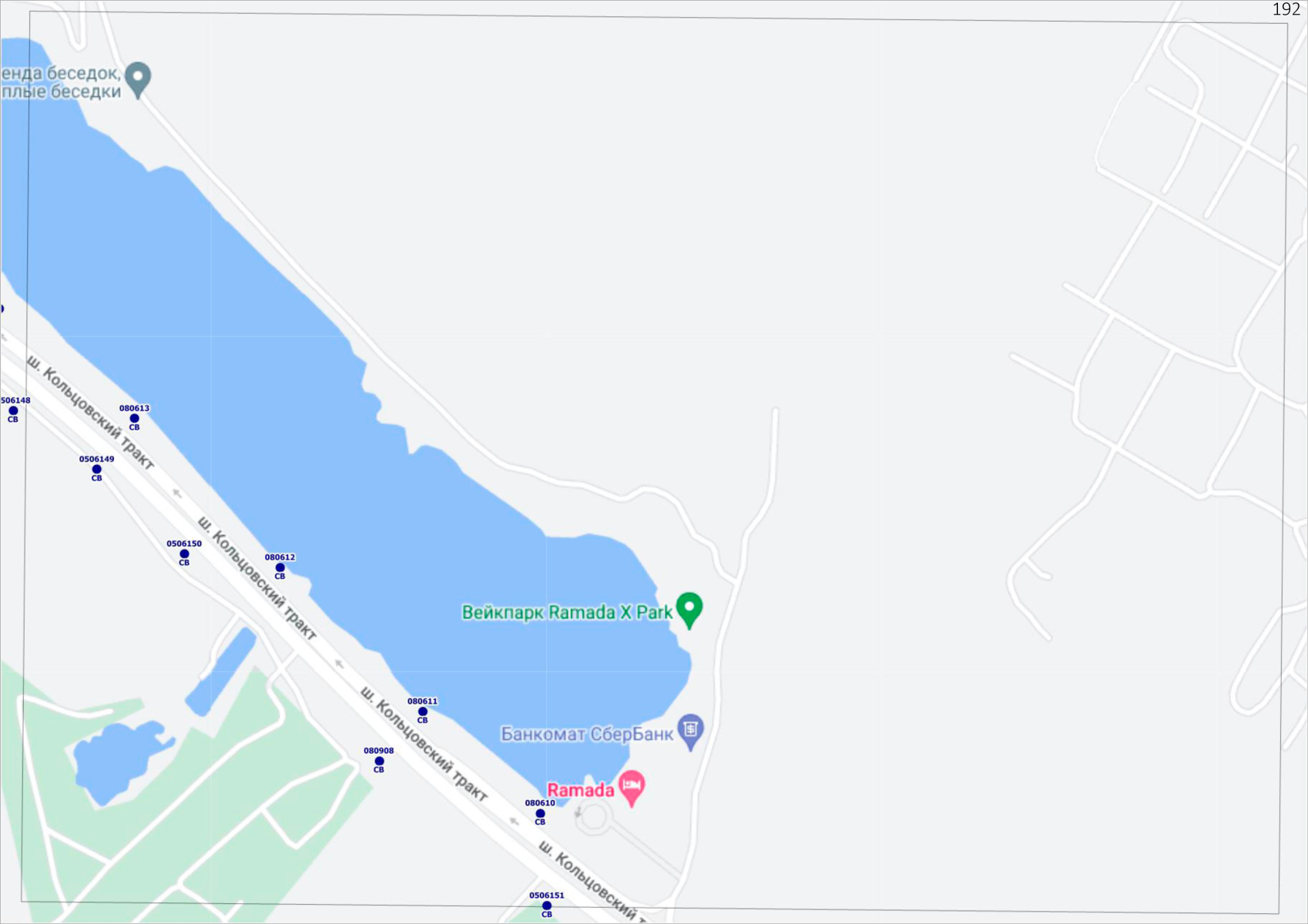Select marker dot 0506149
Image resolution: width=1308 pixels, height=924 pixels.
click(96, 470)
